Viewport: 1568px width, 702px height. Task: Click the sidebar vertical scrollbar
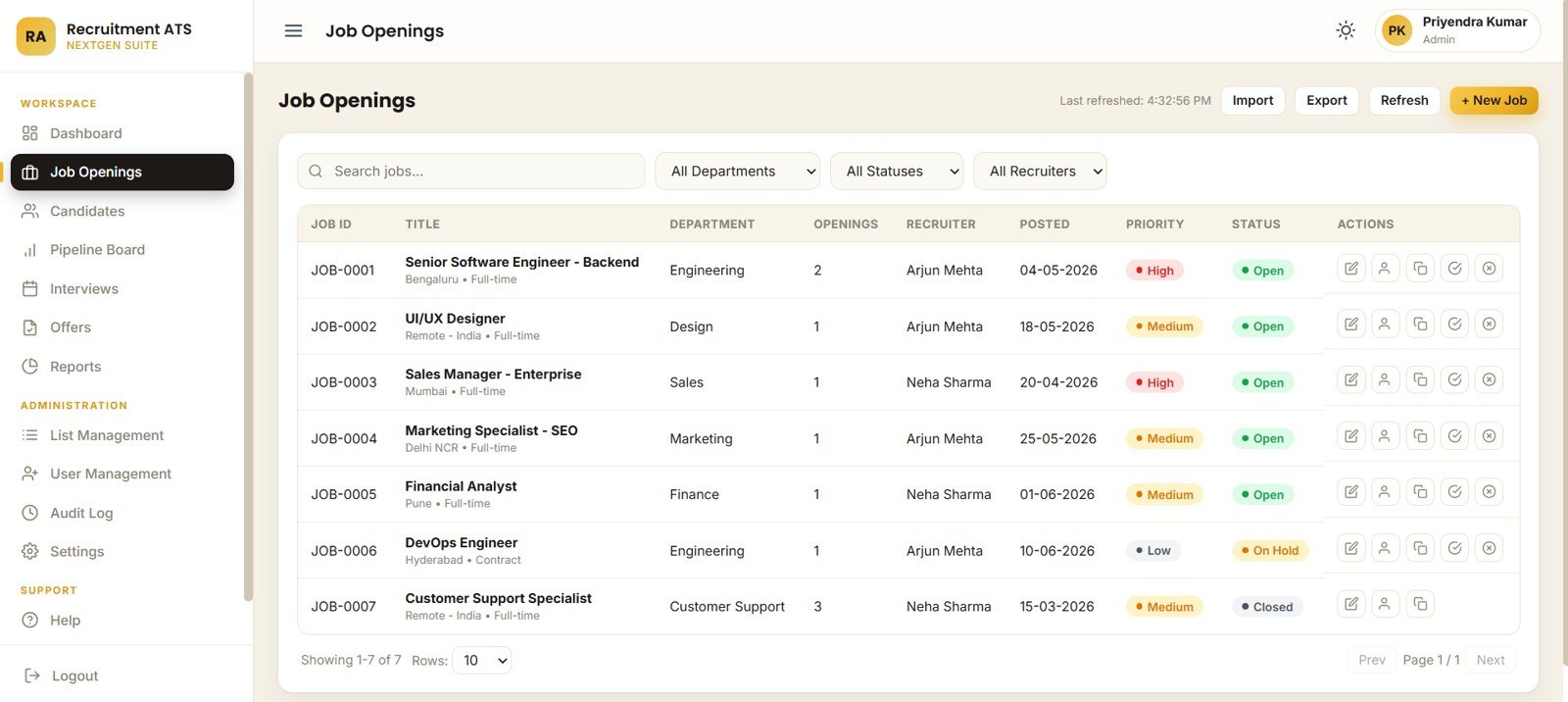click(248, 336)
